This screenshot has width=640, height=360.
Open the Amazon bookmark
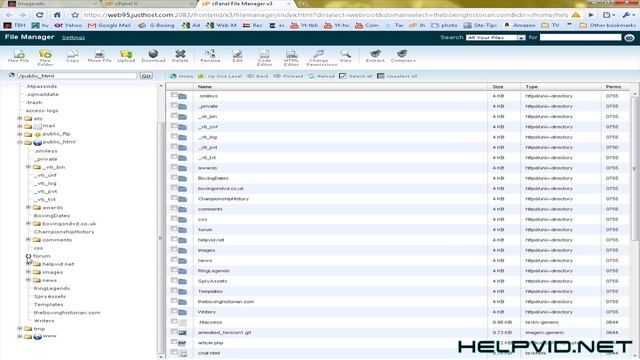pyautogui.click(x=519, y=25)
